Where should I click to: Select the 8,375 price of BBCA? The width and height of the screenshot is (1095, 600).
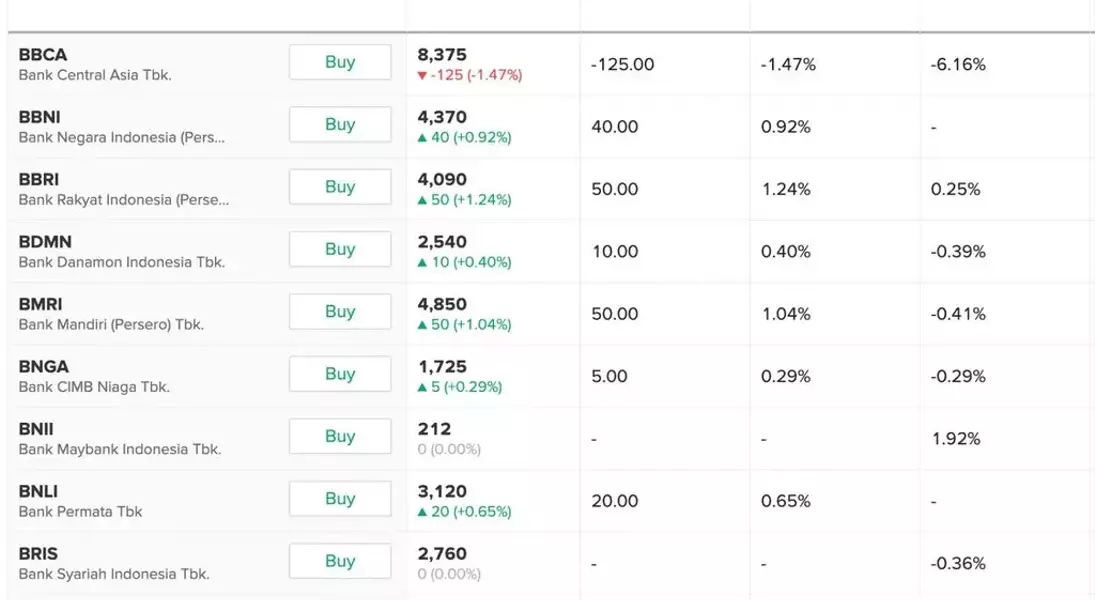coord(442,55)
